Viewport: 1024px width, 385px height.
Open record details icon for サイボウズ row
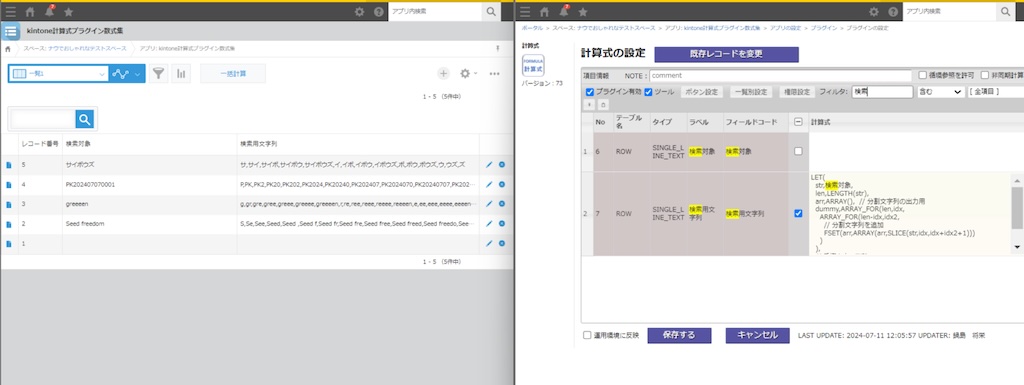9,165
